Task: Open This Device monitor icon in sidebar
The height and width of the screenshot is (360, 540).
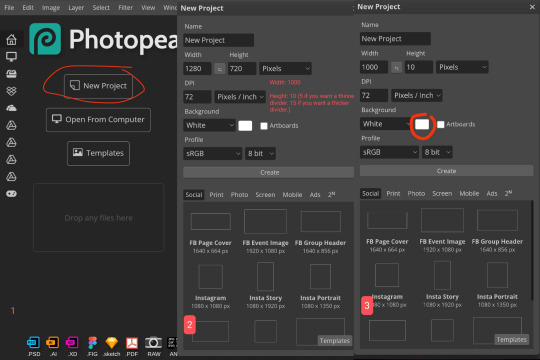Action: 11,57
